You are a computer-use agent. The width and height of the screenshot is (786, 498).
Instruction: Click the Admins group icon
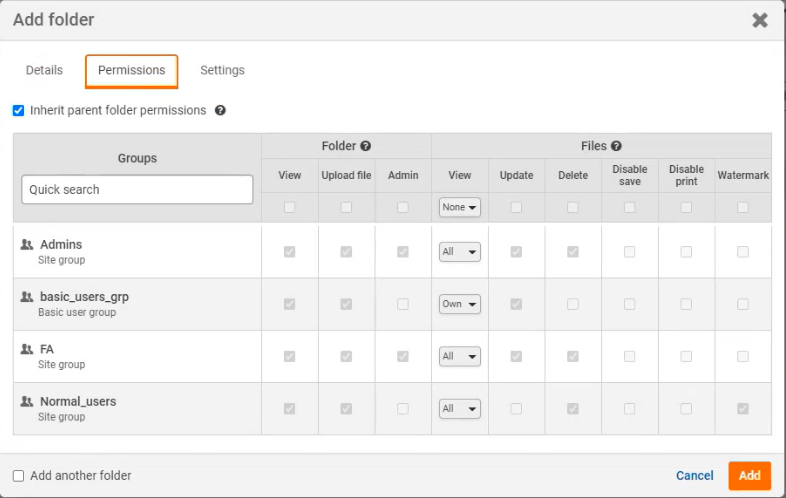click(x=27, y=244)
